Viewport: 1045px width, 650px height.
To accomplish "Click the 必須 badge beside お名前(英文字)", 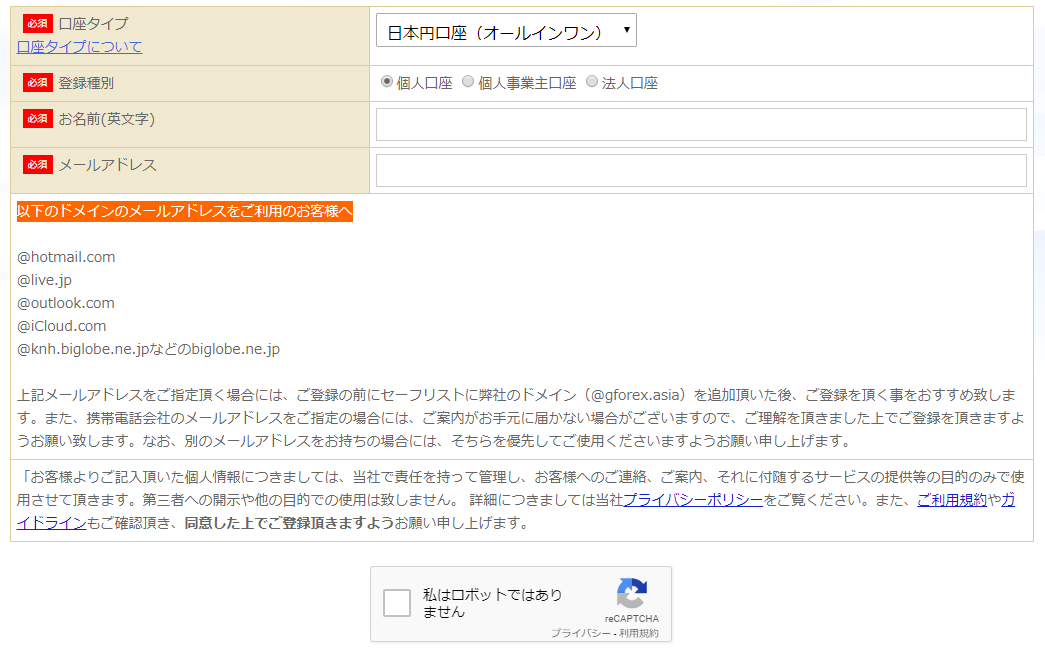I will (36, 118).
